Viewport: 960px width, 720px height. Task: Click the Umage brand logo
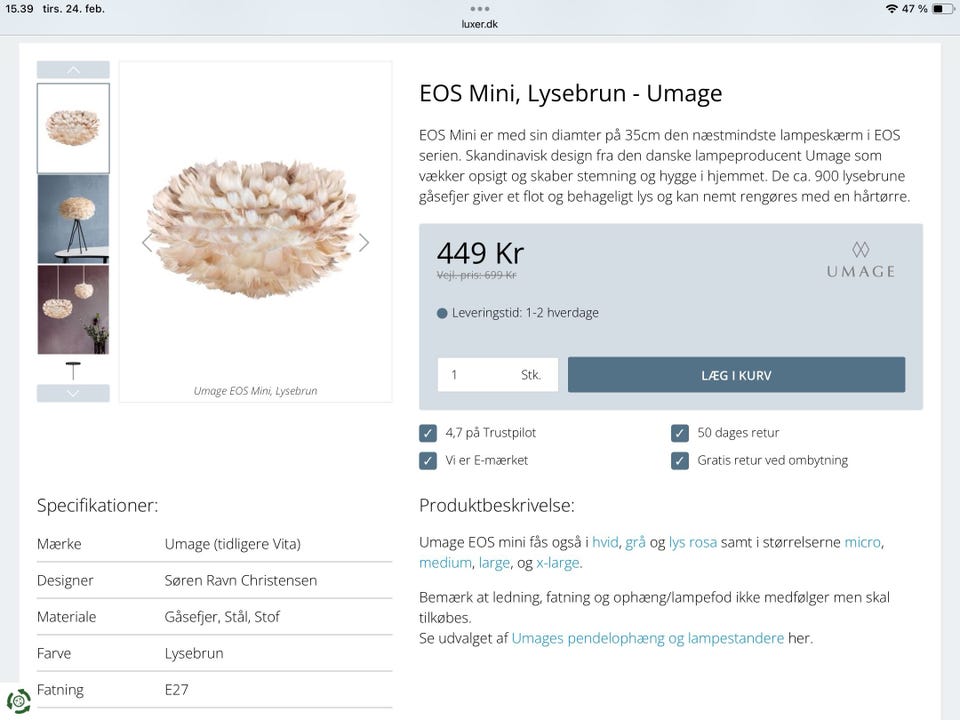(x=860, y=260)
